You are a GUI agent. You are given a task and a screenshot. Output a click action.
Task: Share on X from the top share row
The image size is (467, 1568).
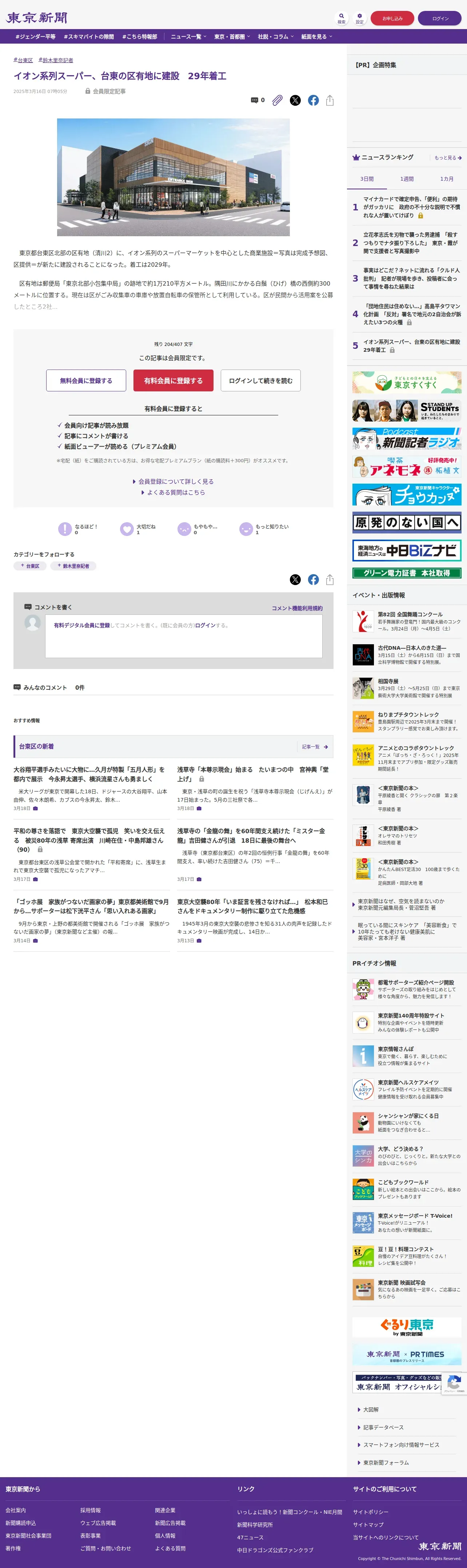pos(295,100)
